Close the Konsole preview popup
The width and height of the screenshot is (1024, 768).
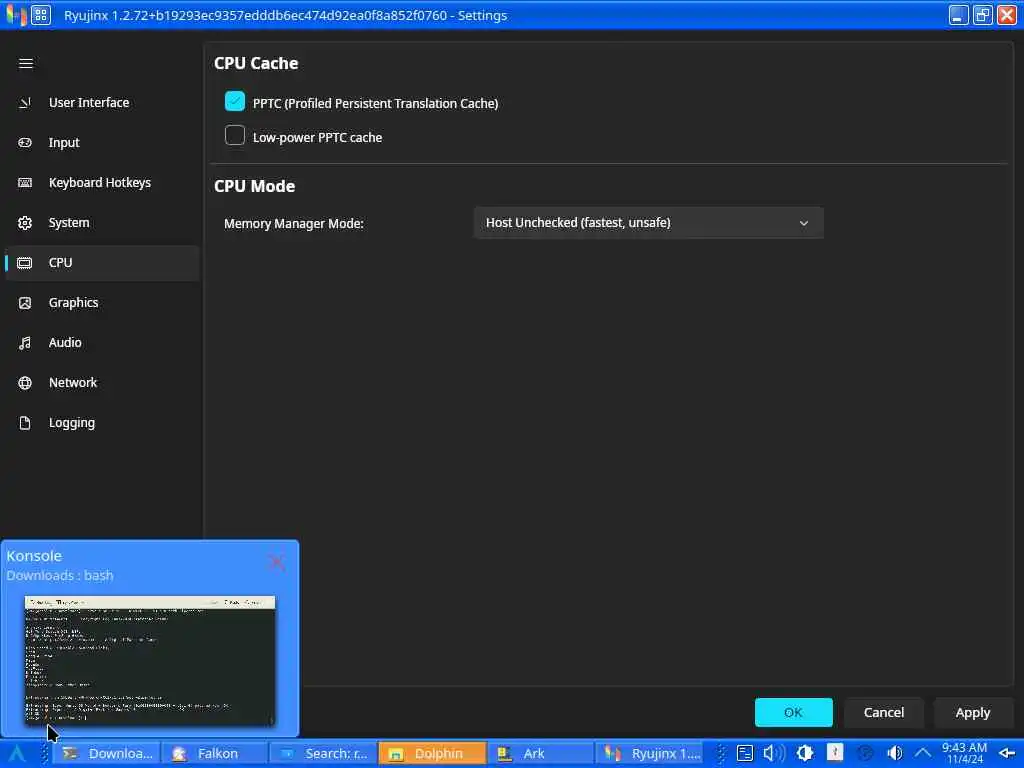click(277, 562)
